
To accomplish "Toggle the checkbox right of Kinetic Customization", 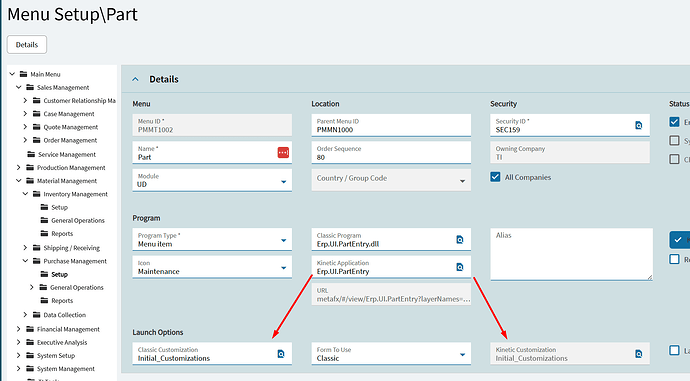I will pos(674,350).
